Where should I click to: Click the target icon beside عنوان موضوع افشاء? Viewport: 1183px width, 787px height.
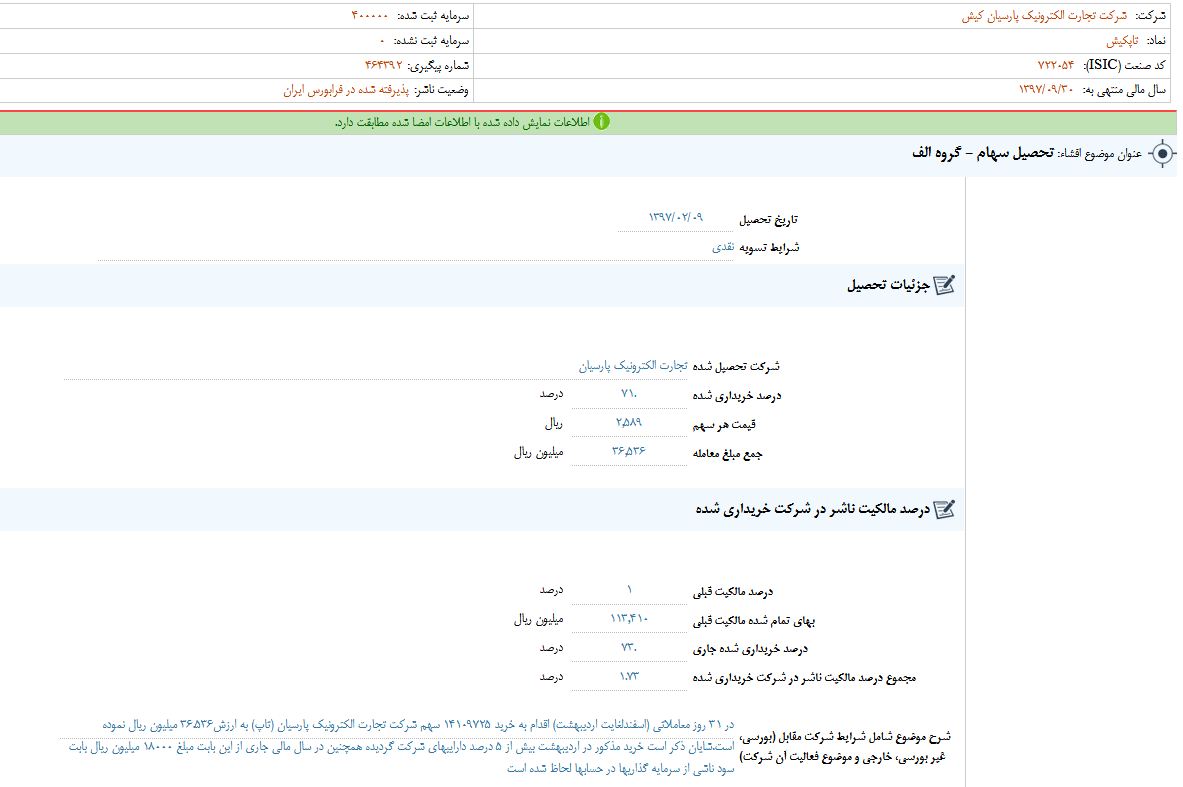coord(1162,154)
